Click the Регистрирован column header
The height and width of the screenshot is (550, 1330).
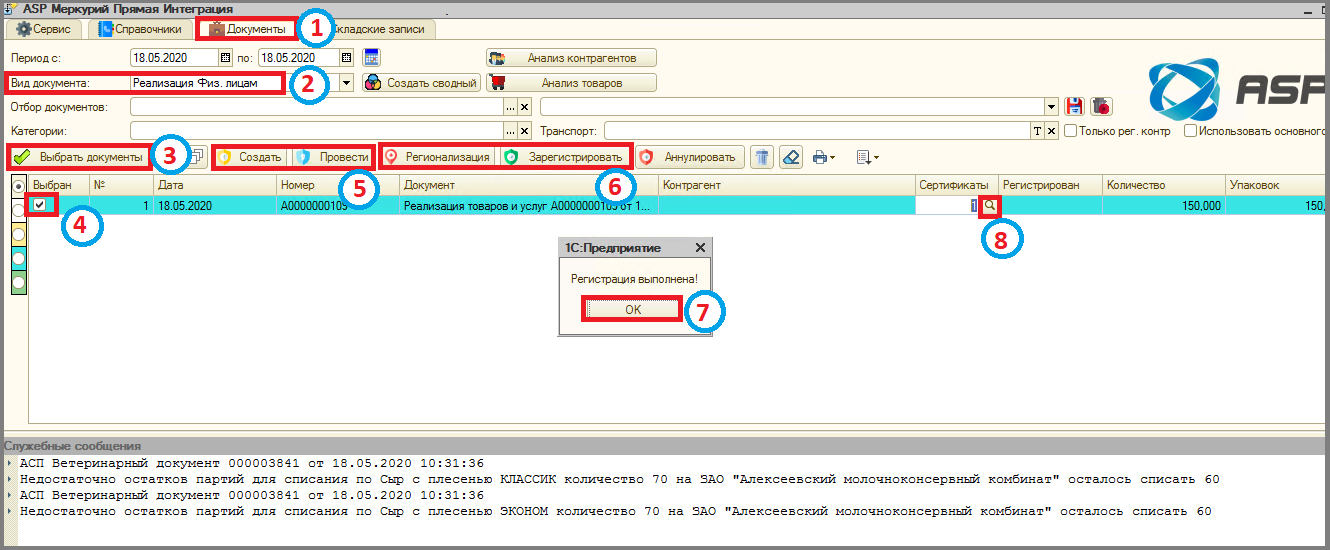pos(1050,186)
